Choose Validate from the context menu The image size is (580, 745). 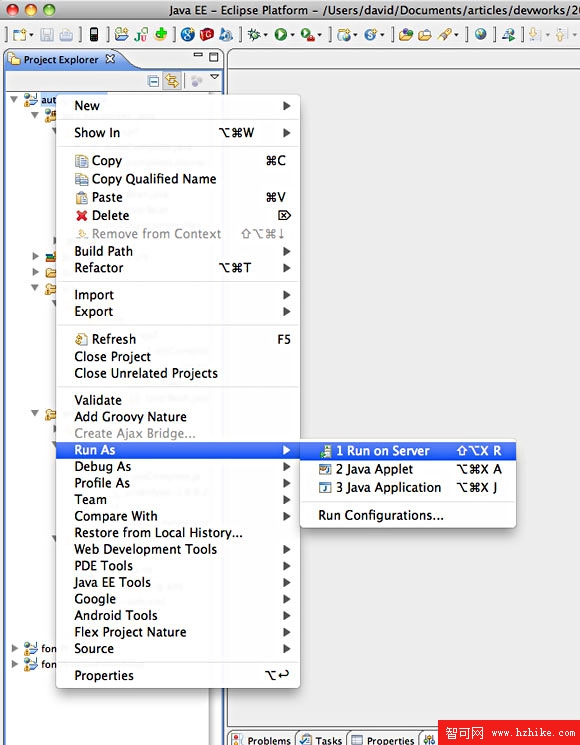point(178,400)
